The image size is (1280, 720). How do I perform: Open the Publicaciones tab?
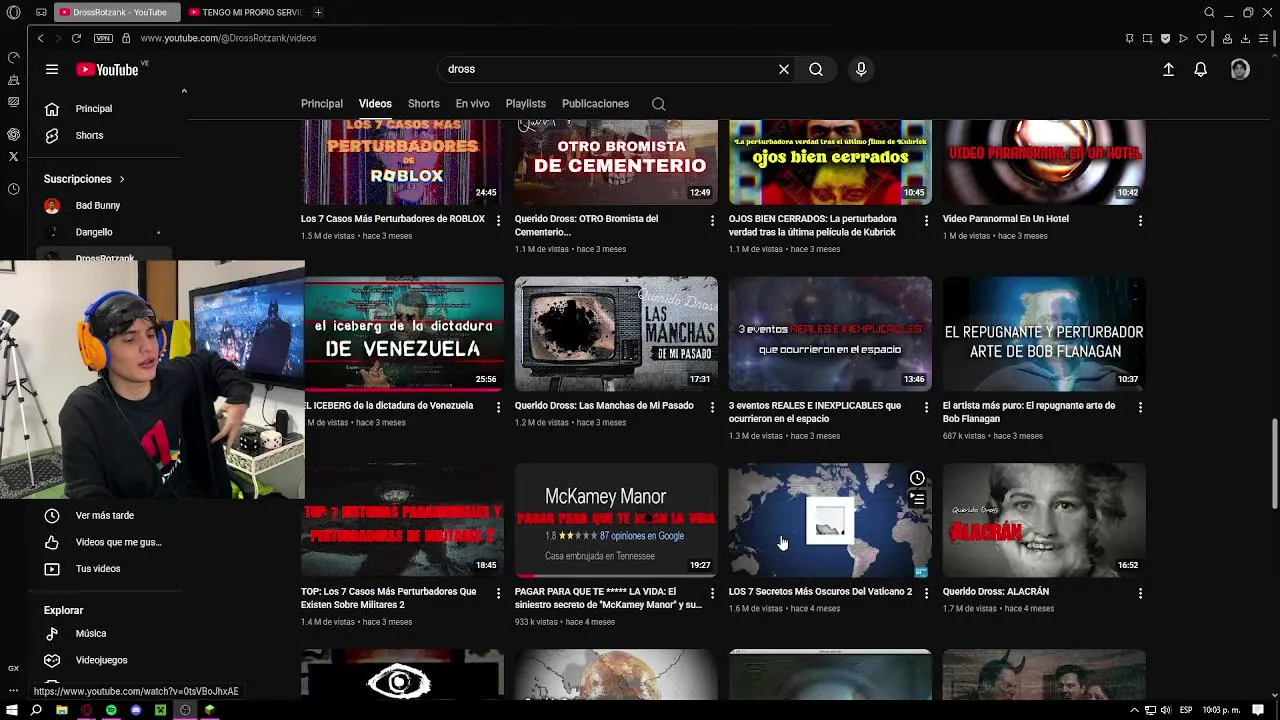(595, 104)
